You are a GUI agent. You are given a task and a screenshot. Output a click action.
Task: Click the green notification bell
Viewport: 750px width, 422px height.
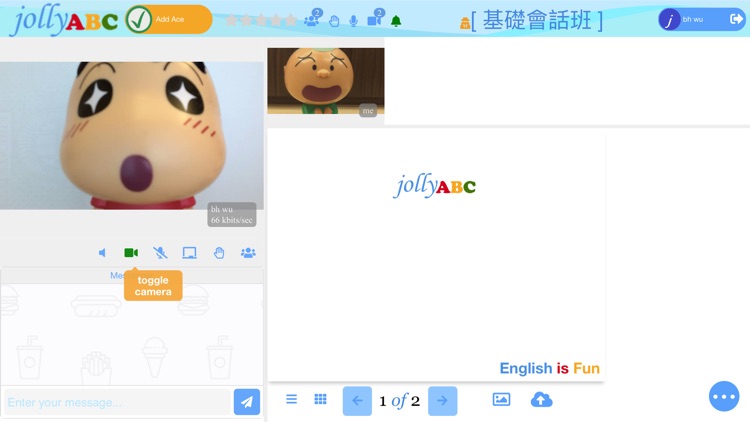point(396,21)
